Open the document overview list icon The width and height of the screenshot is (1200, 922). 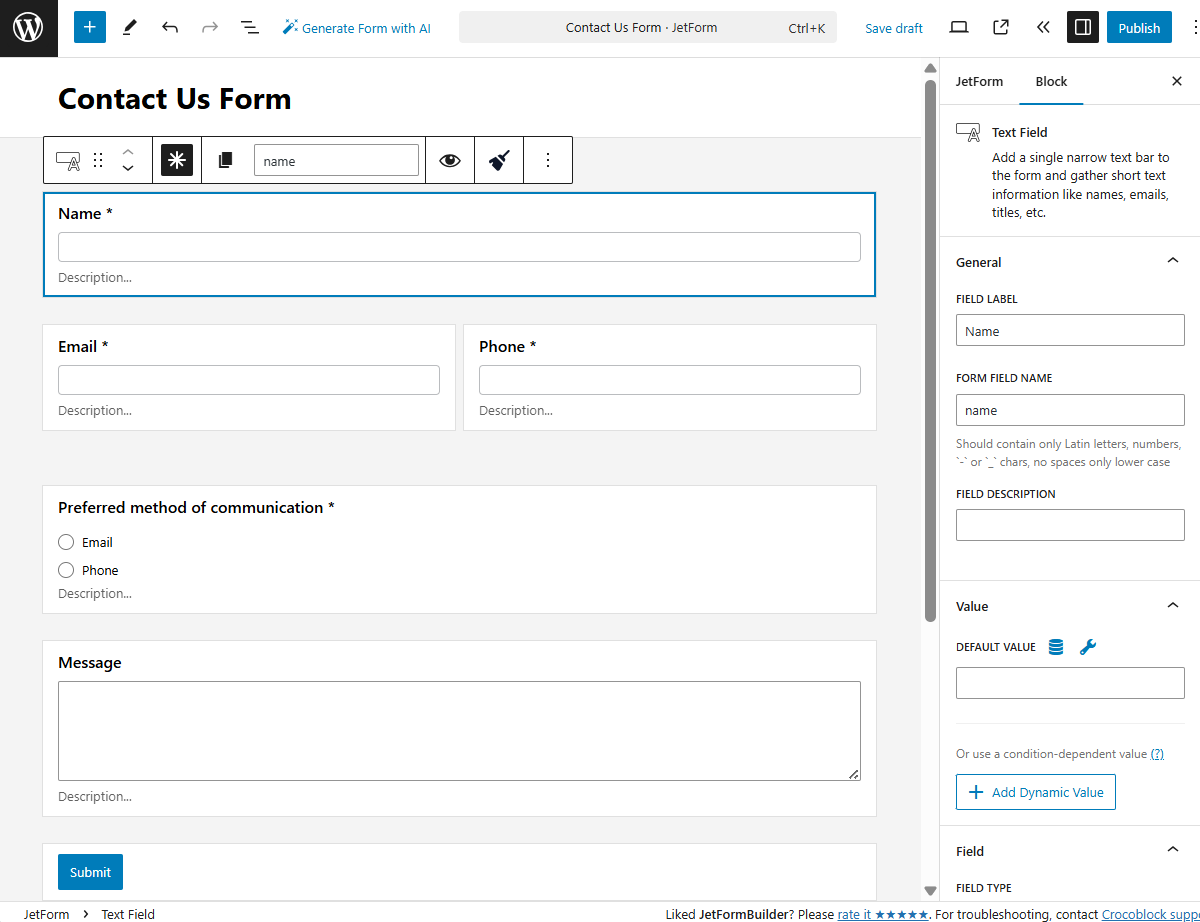click(249, 27)
